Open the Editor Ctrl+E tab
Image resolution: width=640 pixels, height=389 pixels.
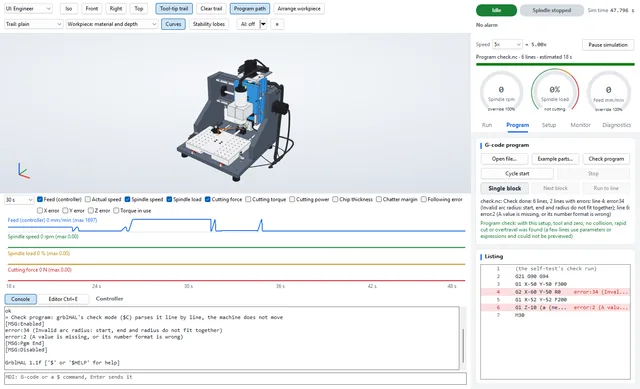point(63,299)
